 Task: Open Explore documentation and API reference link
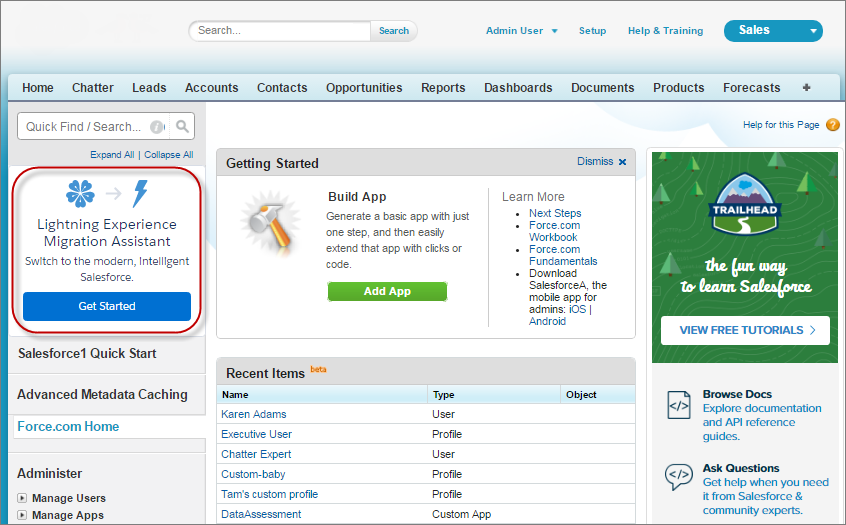click(762, 422)
